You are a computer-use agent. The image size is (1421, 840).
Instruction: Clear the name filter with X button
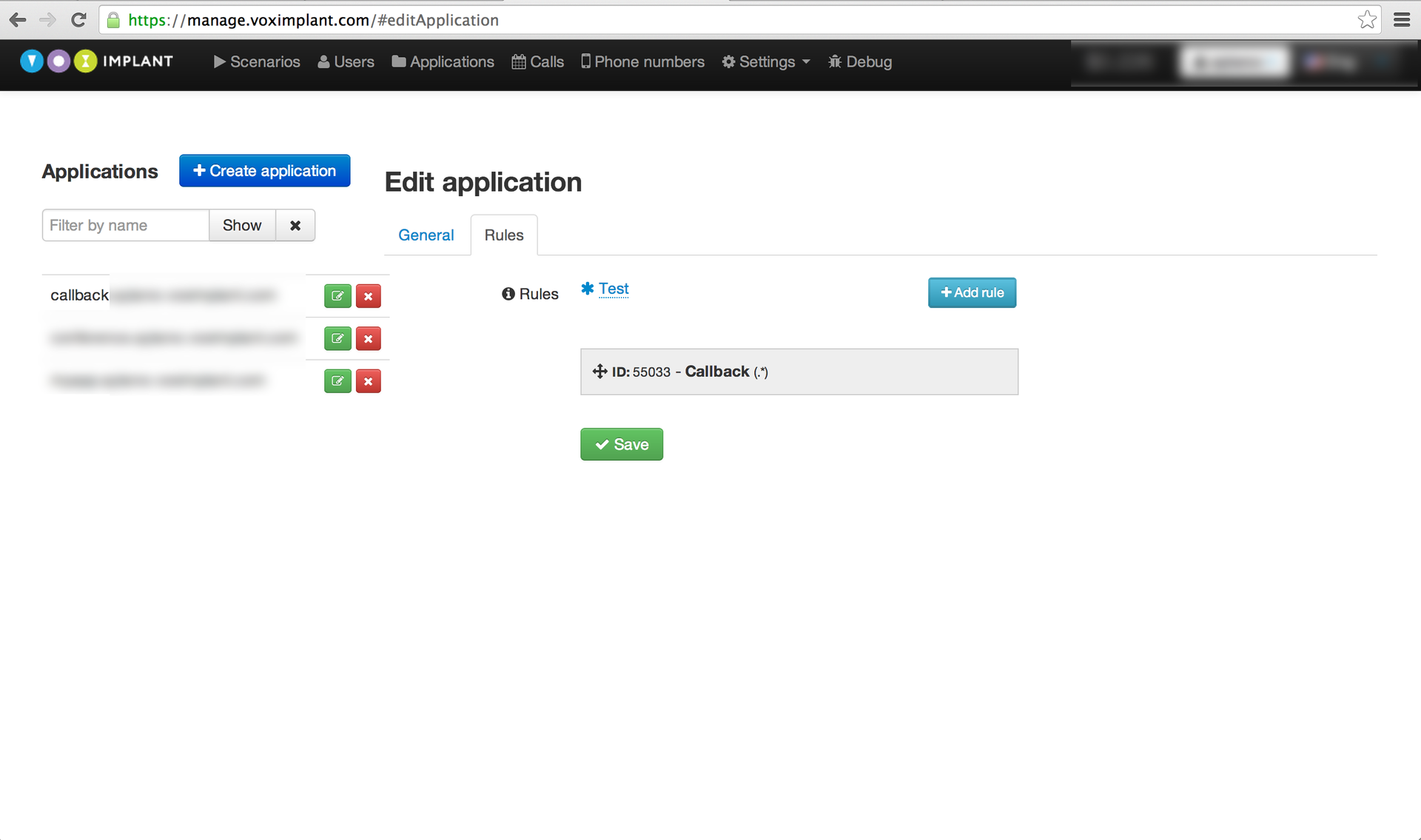[295, 225]
